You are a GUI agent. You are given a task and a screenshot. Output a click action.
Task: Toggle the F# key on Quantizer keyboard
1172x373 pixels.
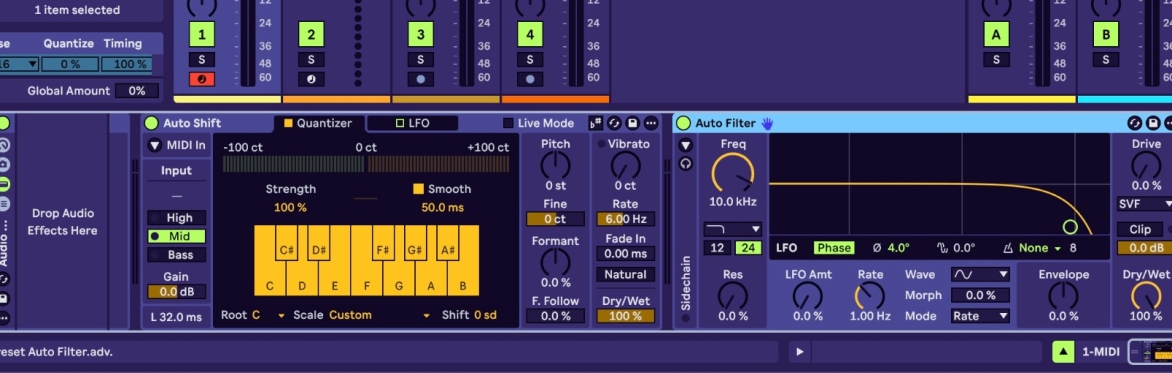pos(383,243)
